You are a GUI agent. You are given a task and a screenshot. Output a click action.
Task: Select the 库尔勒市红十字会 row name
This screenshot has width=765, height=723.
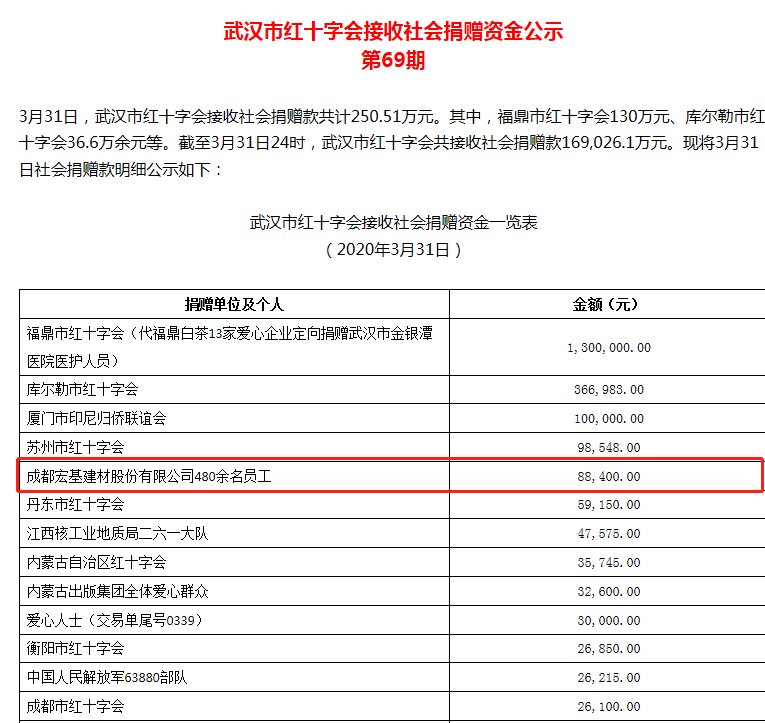[x=82, y=389]
